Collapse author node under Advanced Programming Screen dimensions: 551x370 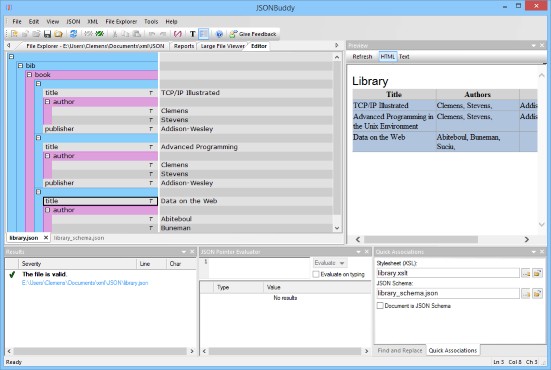(48, 156)
